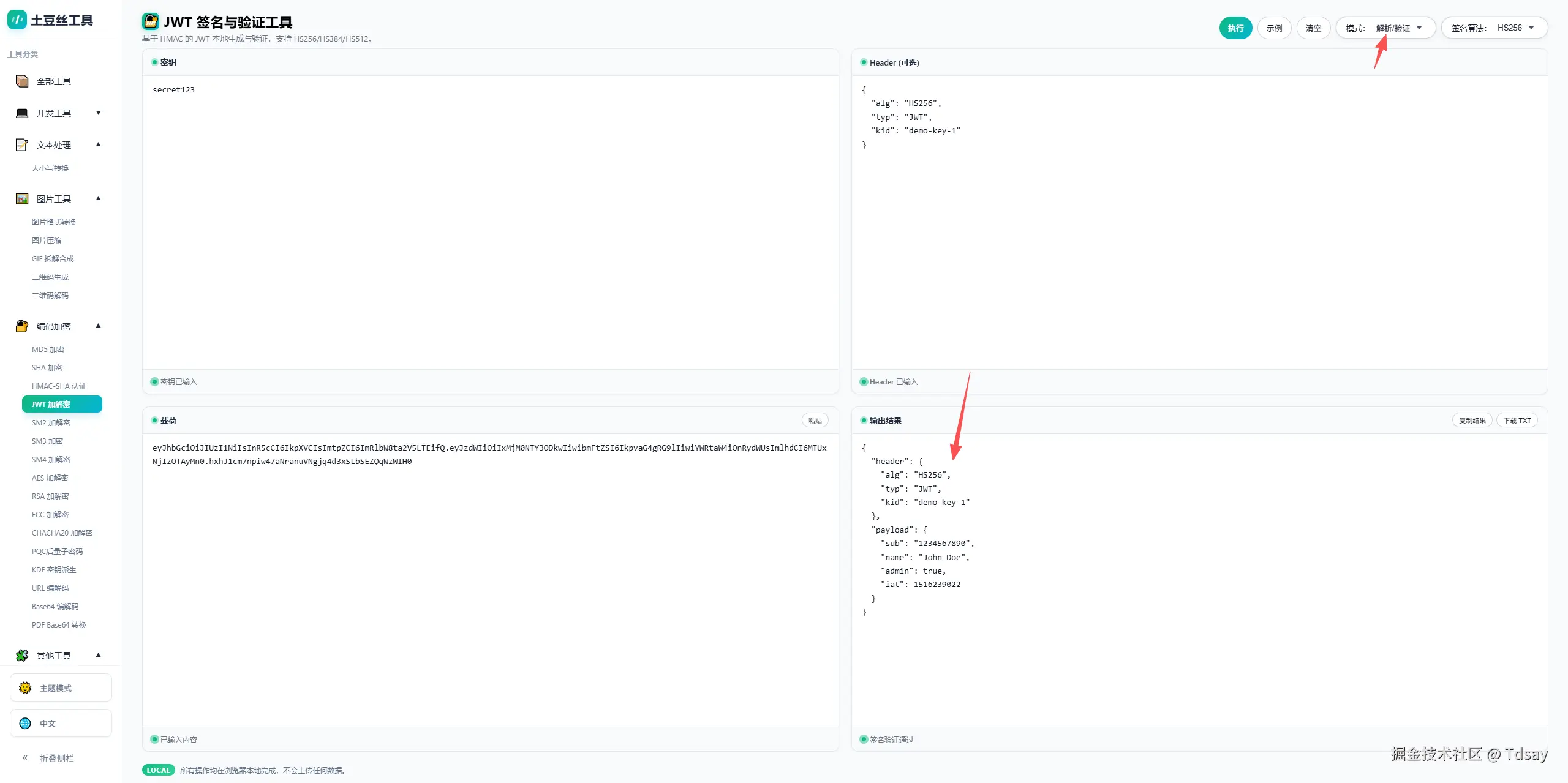
Task: Switch language via 中文 button
Action: tap(61, 724)
